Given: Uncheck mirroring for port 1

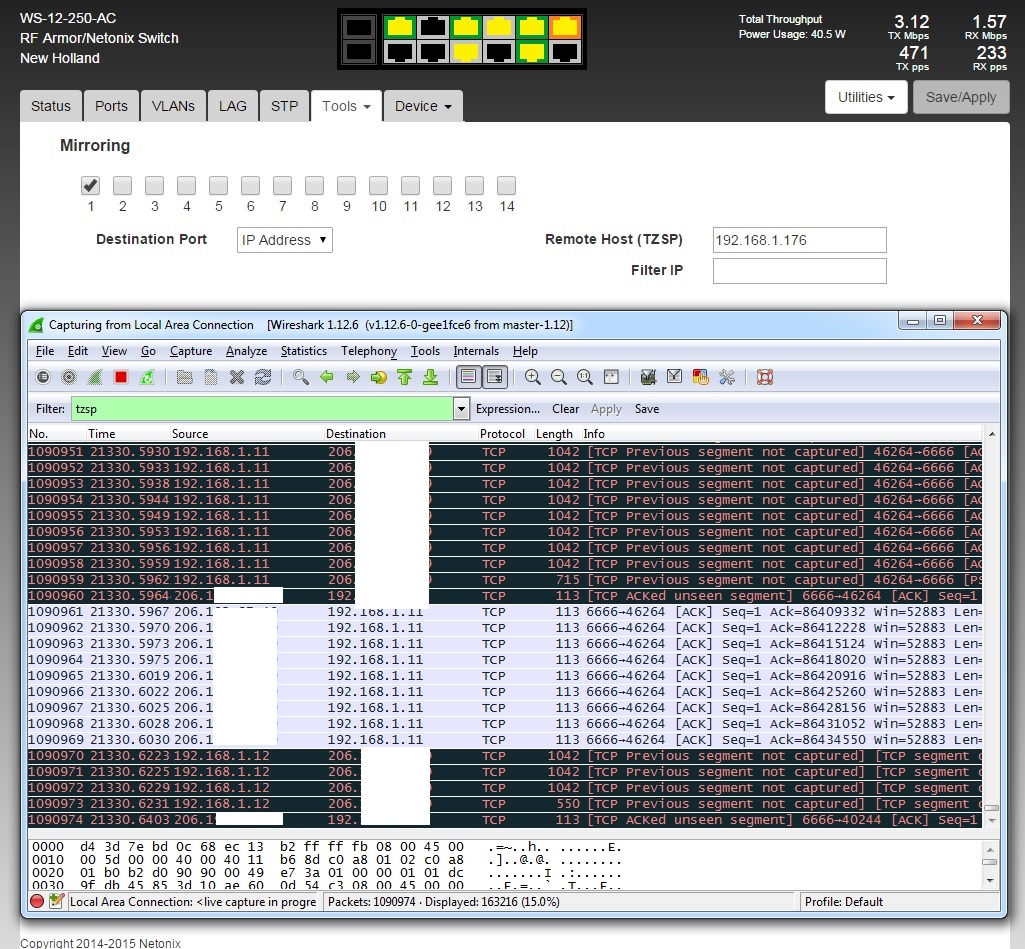Looking at the screenshot, I should pyautogui.click(x=90, y=186).
